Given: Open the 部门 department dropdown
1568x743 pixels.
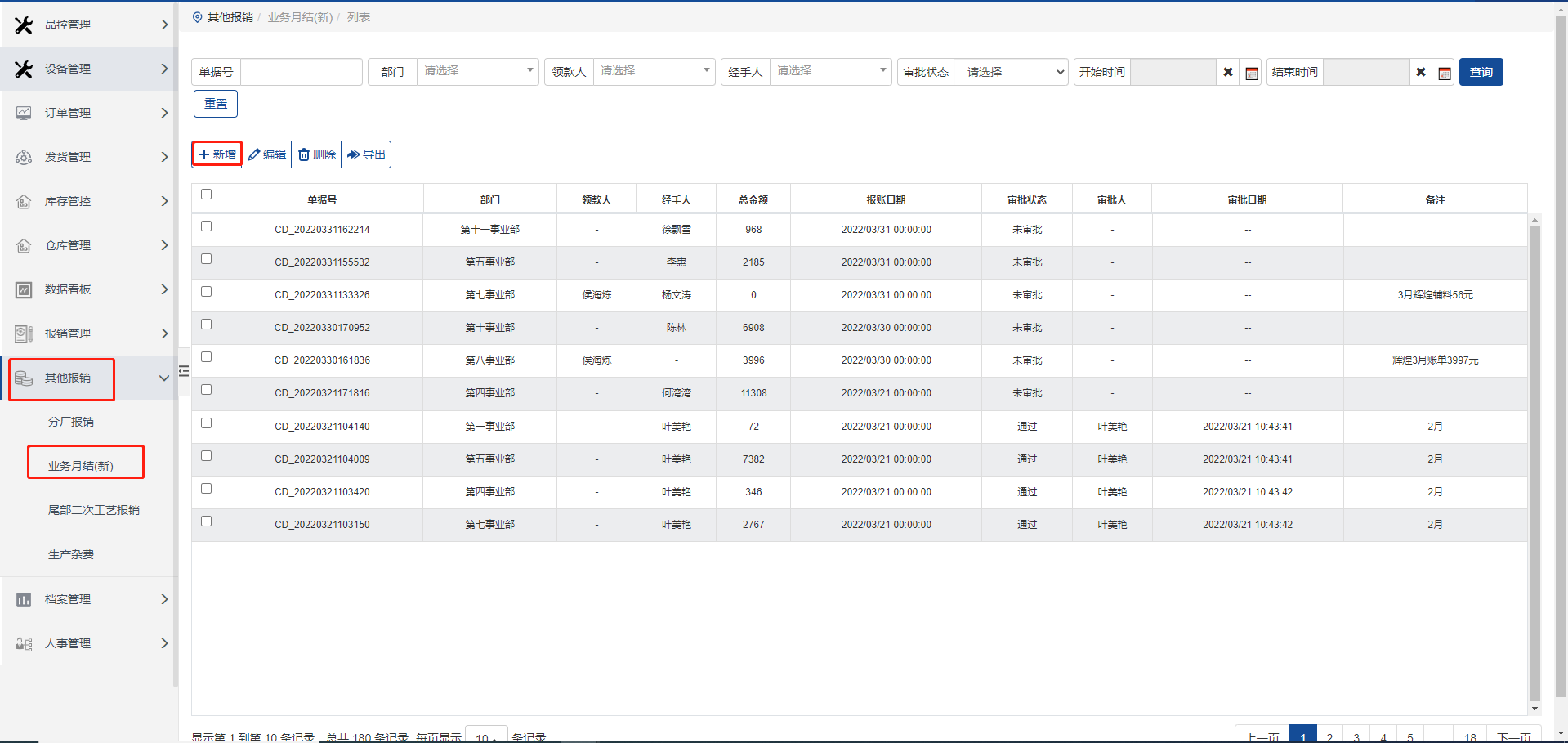Looking at the screenshot, I should tap(477, 72).
